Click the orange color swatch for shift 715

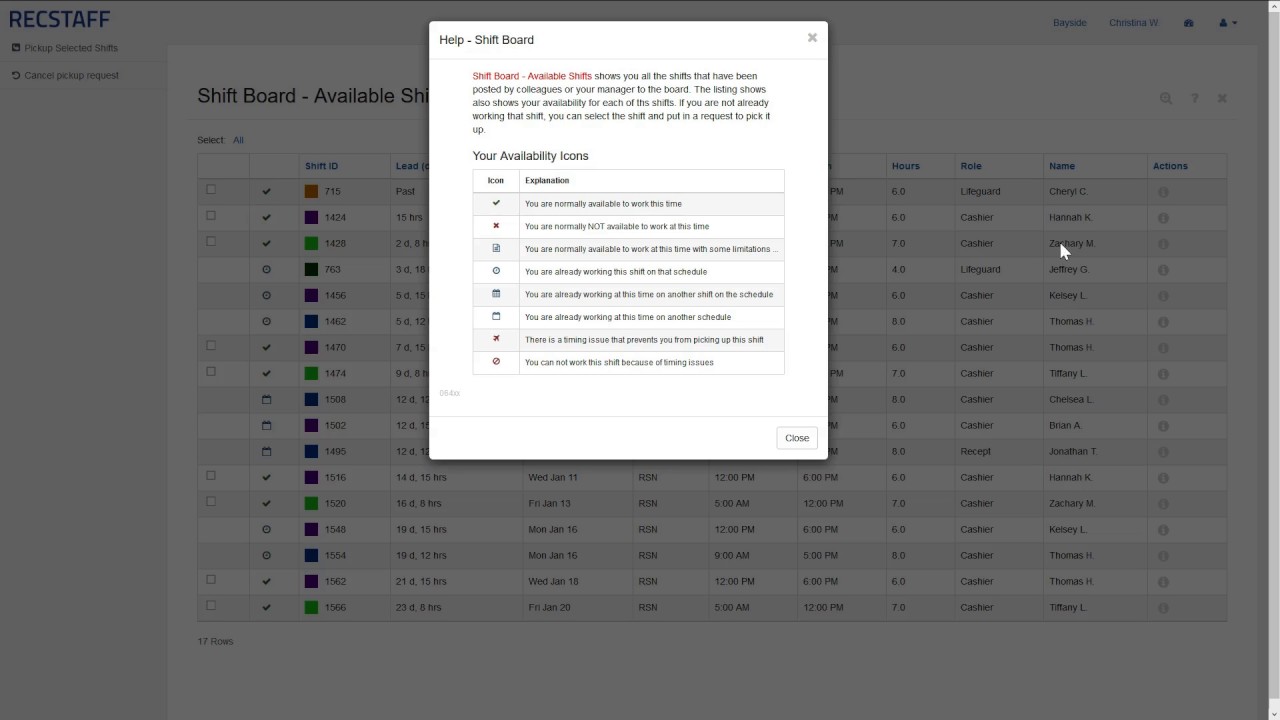(311, 191)
